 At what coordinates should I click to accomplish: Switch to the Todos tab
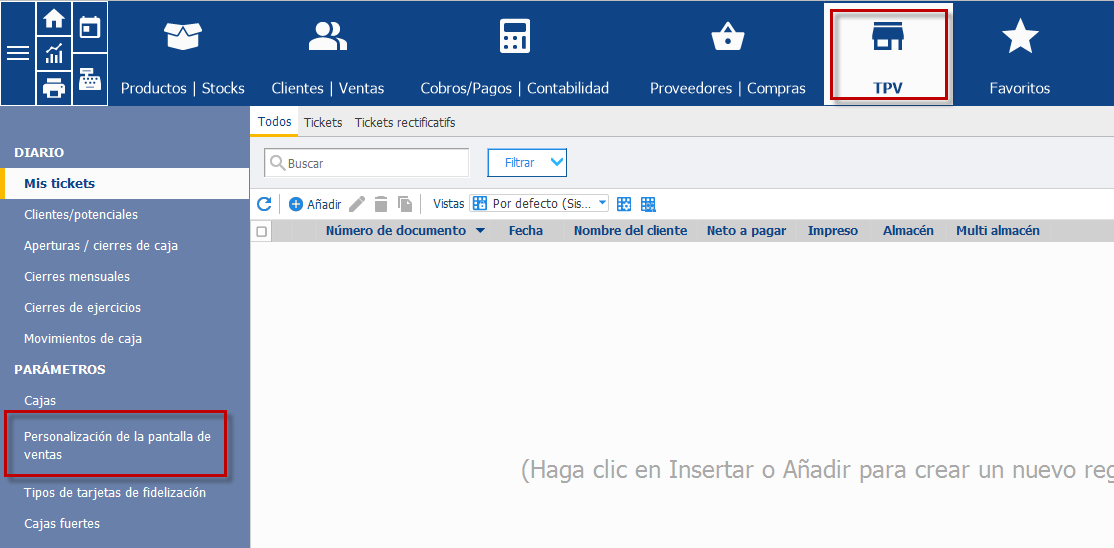274,122
